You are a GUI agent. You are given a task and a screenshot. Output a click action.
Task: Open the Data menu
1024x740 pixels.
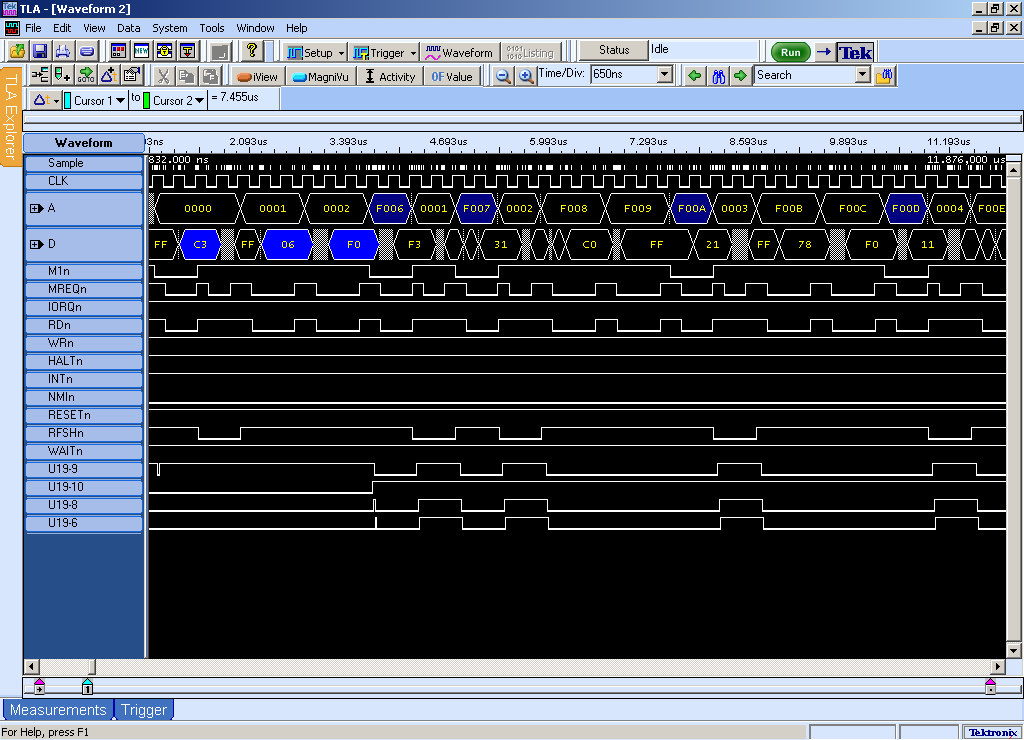click(x=129, y=28)
